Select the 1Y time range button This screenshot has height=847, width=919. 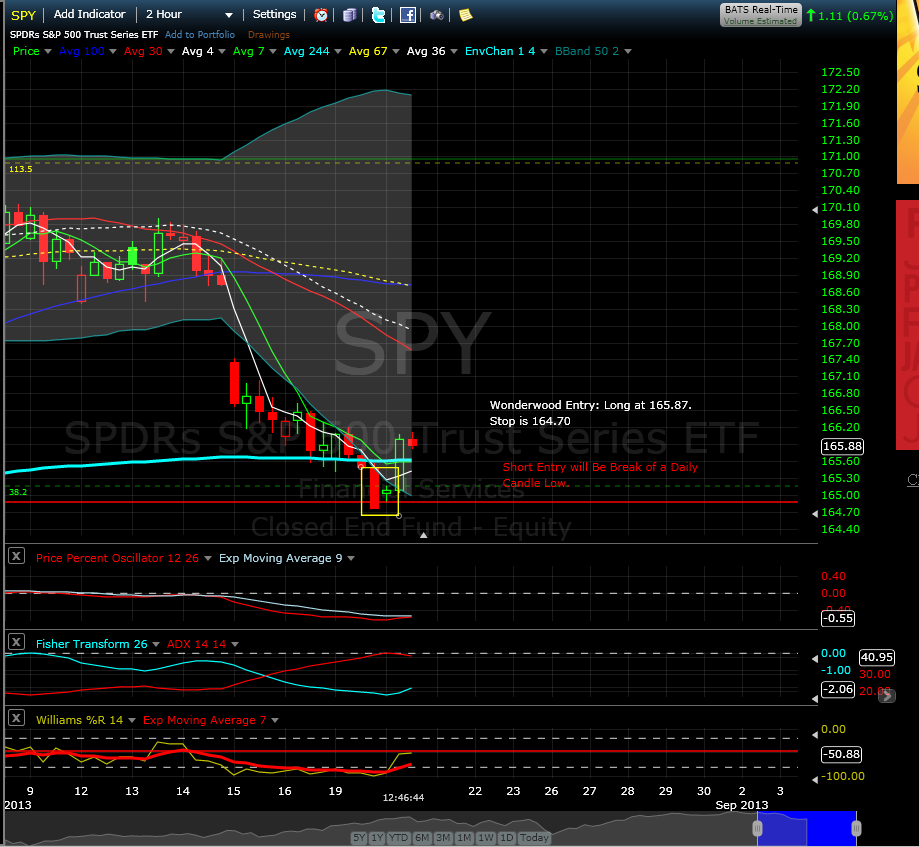pos(377,838)
